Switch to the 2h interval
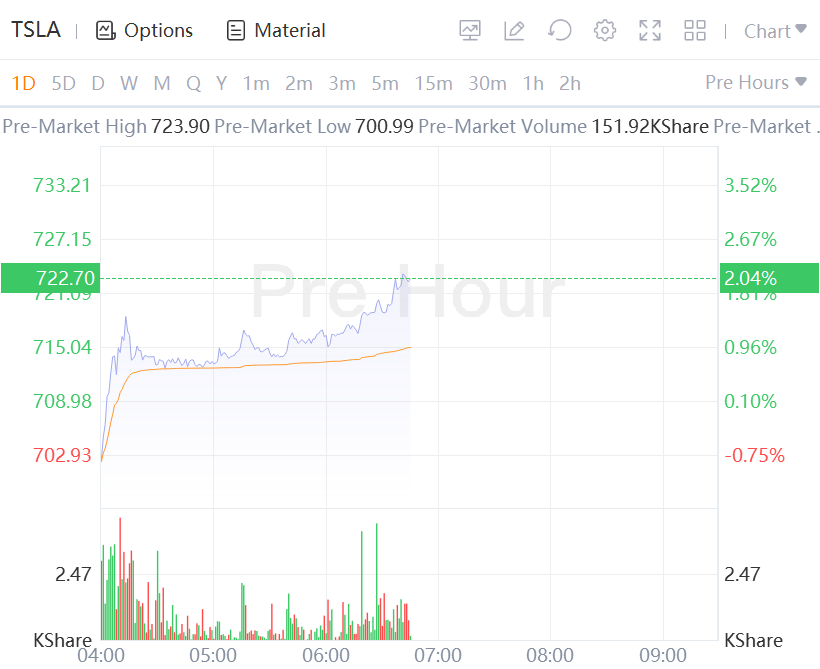This screenshot has width=820, height=669. point(569,83)
